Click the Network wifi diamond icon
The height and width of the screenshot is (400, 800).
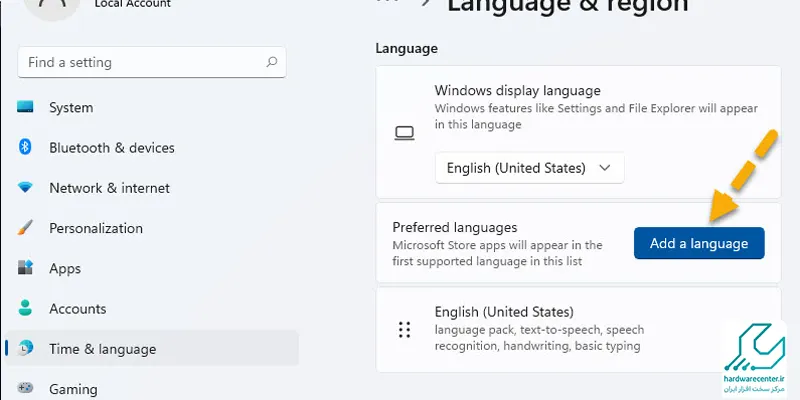(25, 187)
